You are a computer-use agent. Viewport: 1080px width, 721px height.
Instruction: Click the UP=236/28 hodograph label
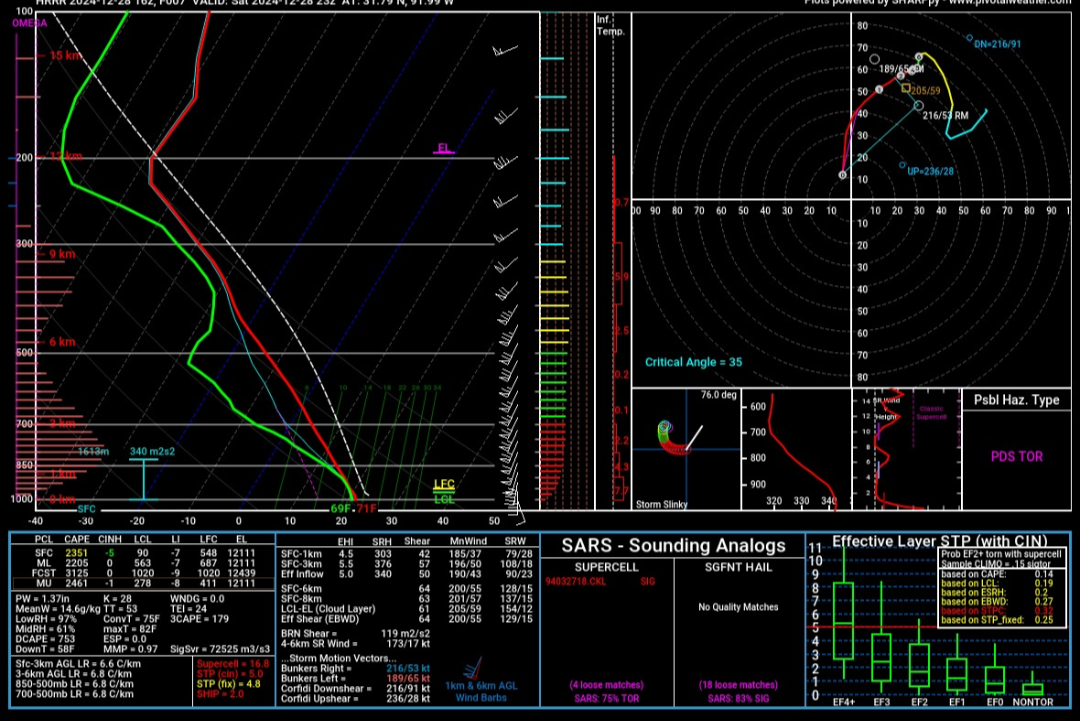click(931, 171)
